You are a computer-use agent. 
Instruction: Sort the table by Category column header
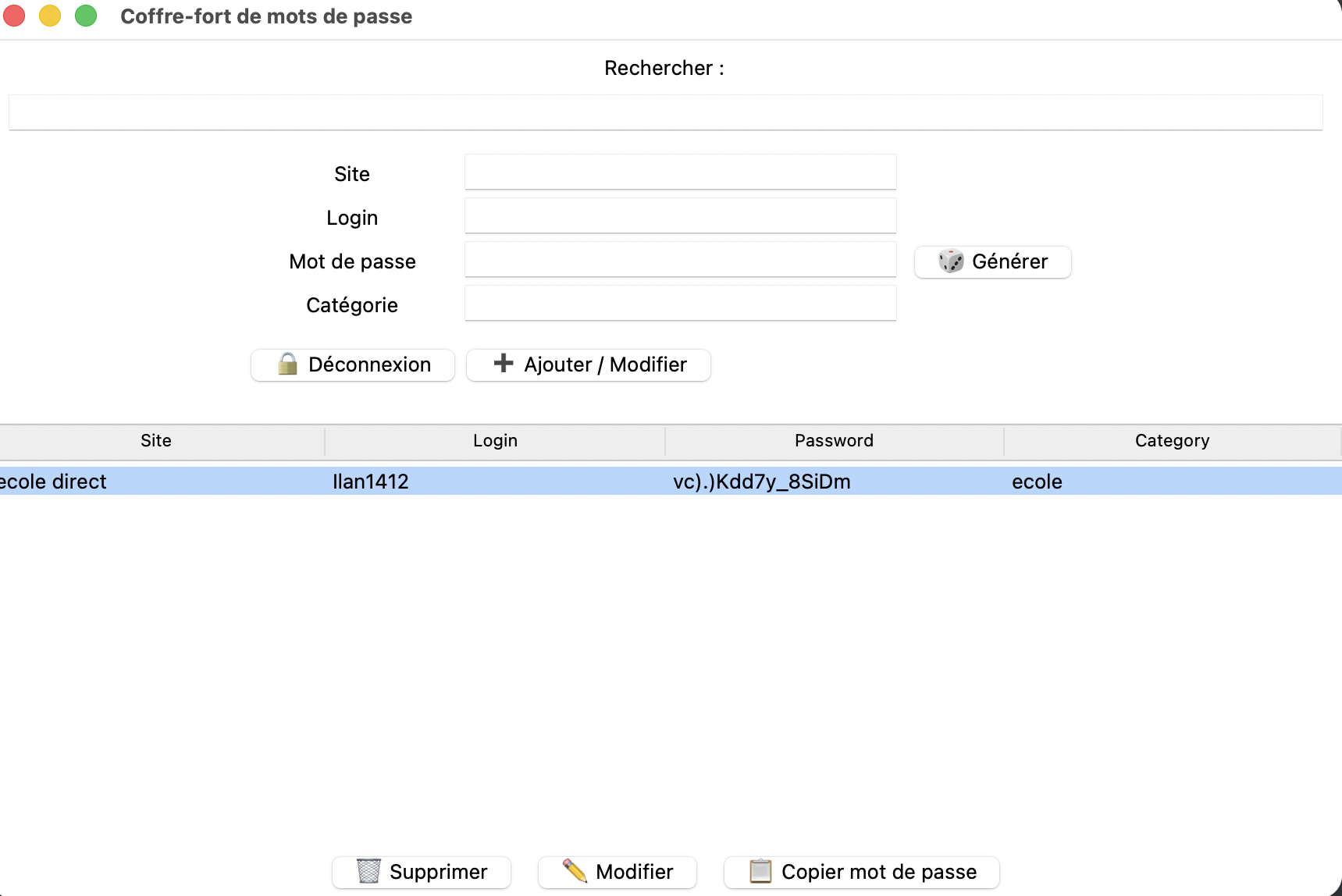coord(1172,441)
